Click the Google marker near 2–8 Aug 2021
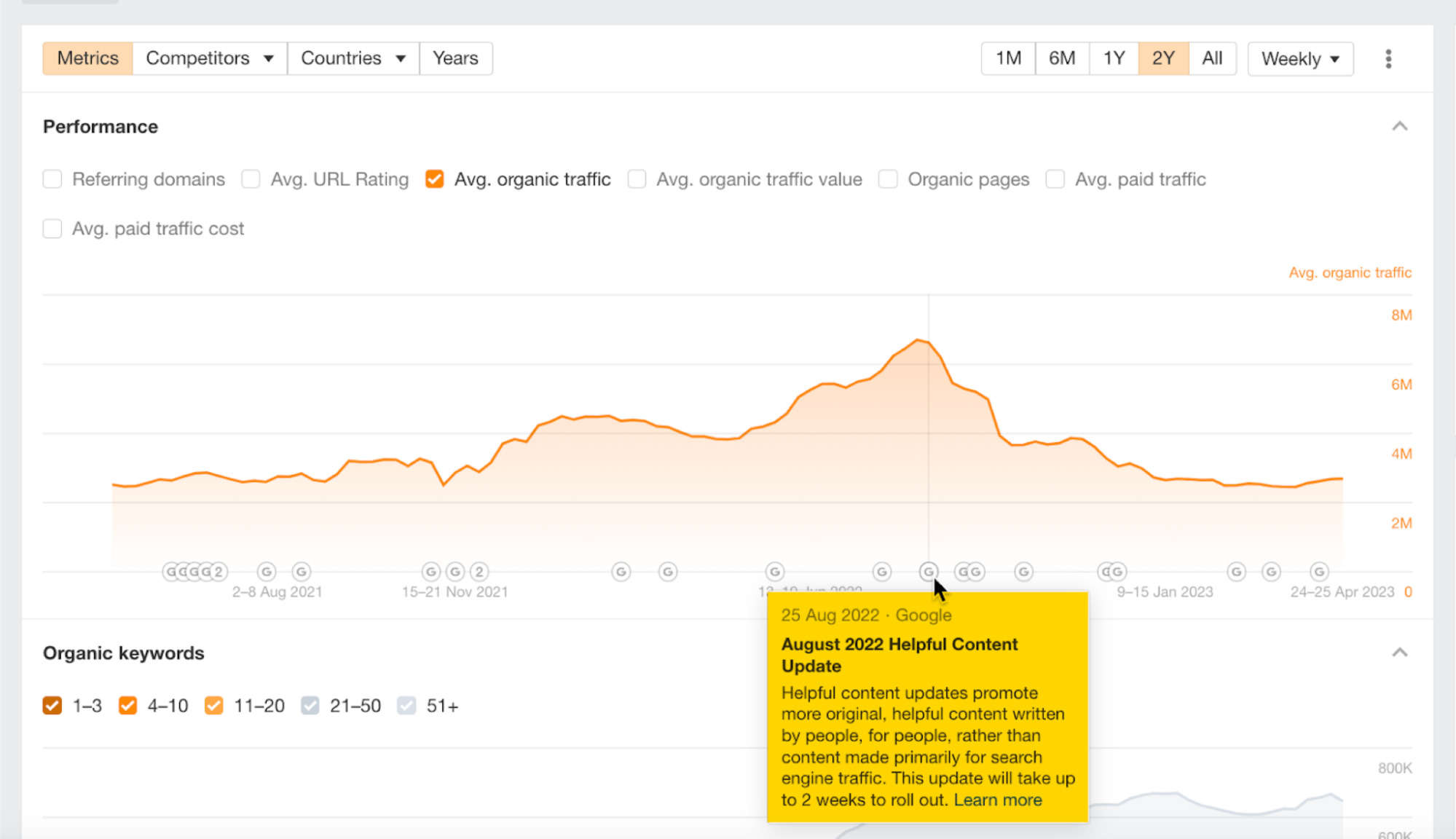 pos(266,572)
